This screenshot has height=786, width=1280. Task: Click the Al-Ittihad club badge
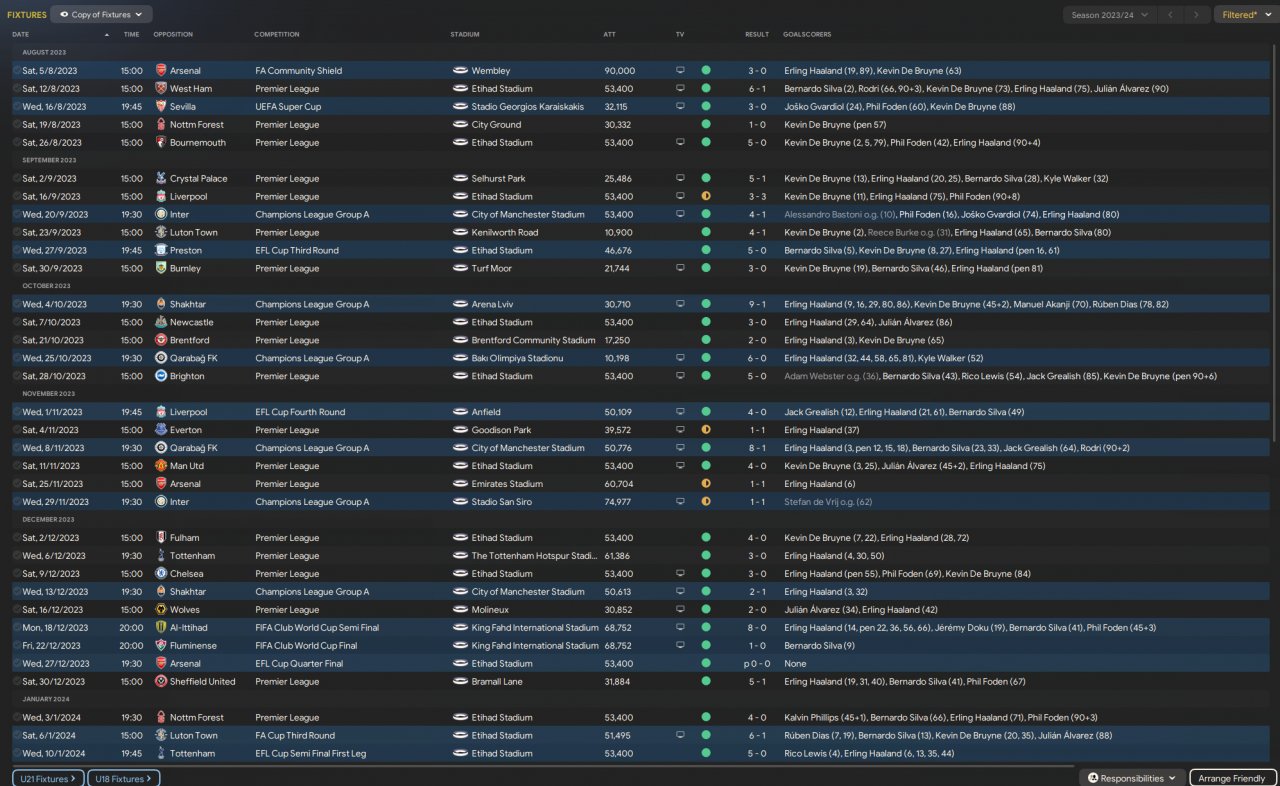(x=161, y=628)
